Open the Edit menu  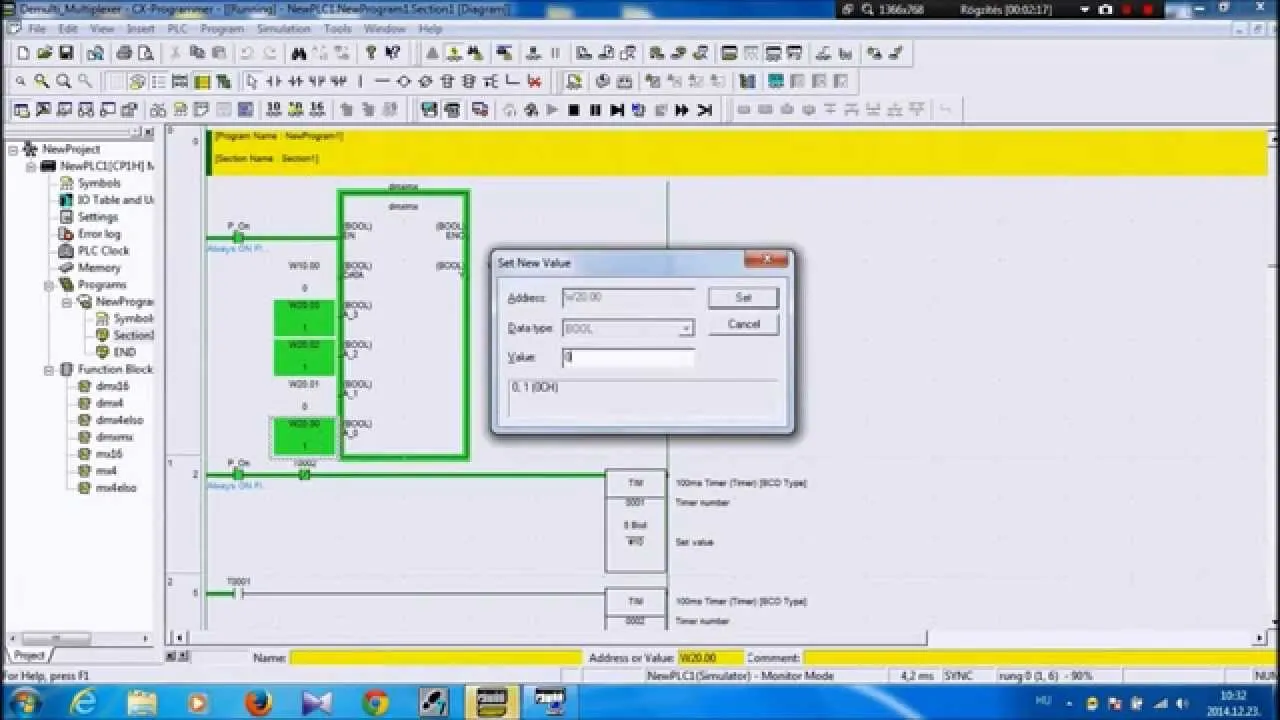coord(68,29)
